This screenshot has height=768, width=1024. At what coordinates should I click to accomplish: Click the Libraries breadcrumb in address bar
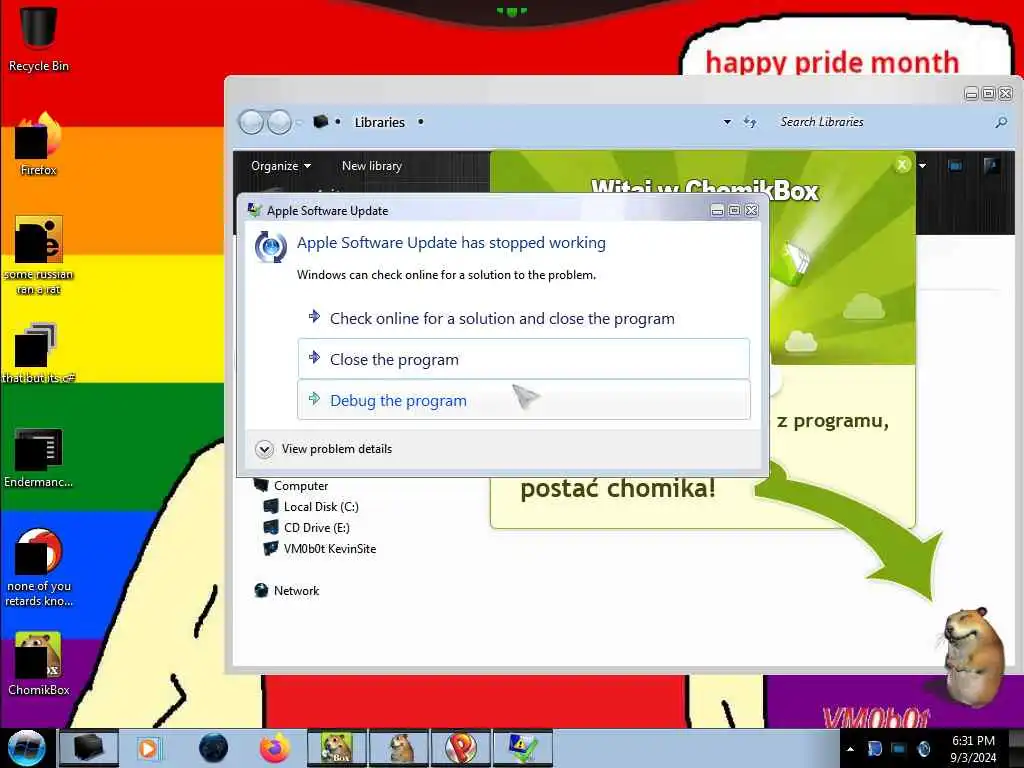379,122
